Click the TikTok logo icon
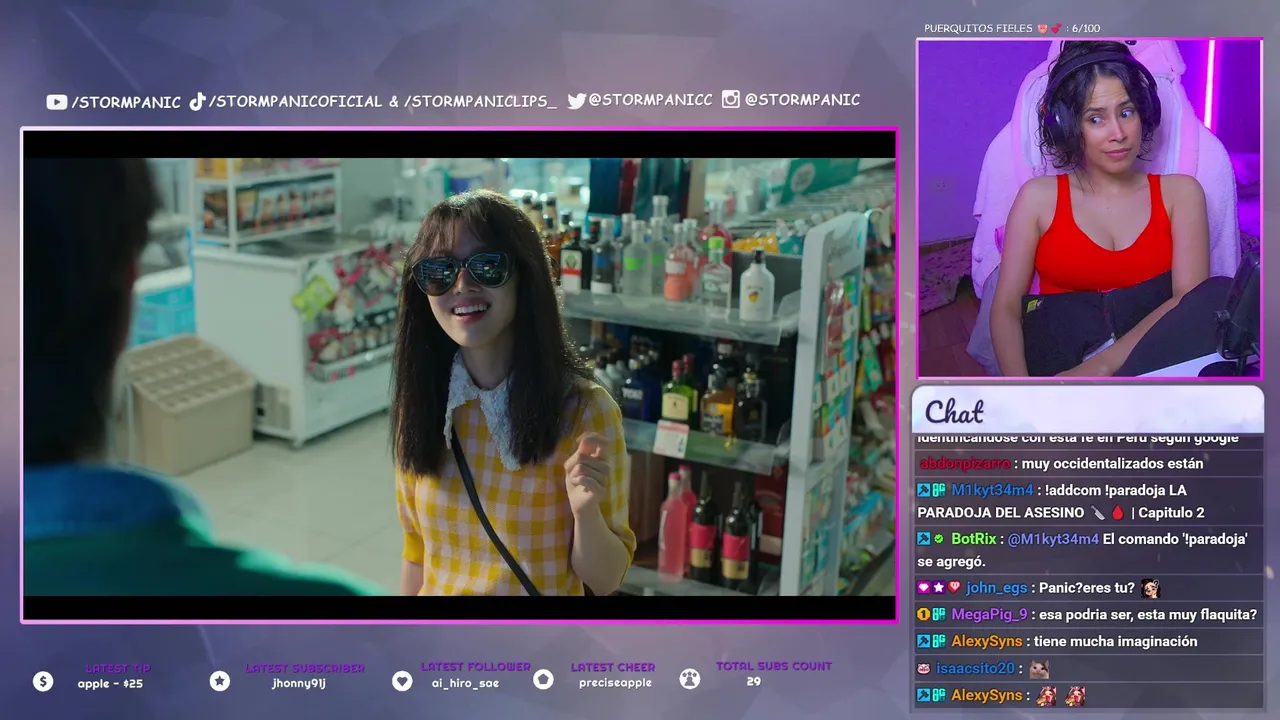Image resolution: width=1280 pixels, height=720 pixels. pos(197,101)
